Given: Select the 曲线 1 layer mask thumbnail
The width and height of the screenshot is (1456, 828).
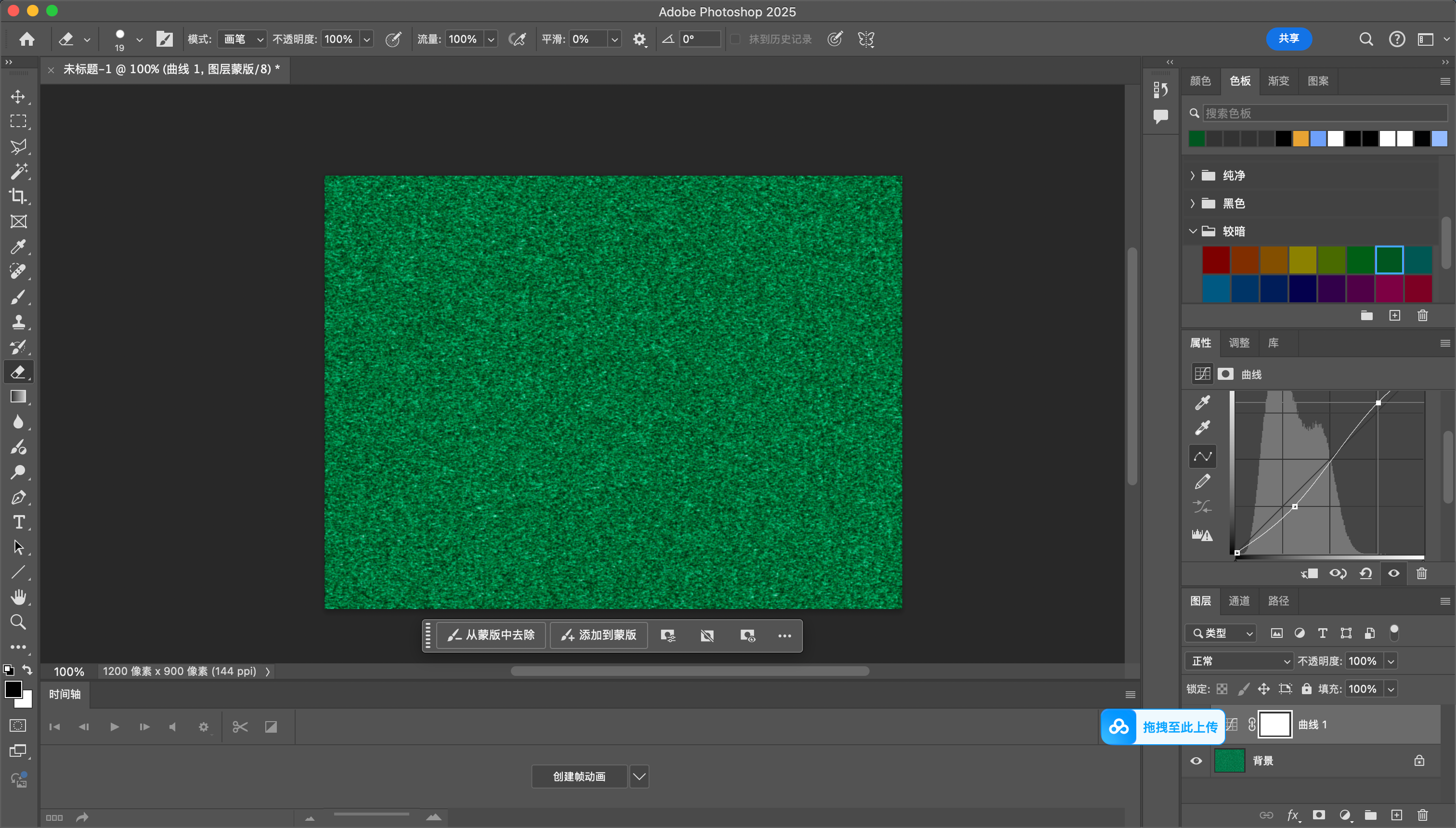Looking at the screenshot, I should point(1274,724).
